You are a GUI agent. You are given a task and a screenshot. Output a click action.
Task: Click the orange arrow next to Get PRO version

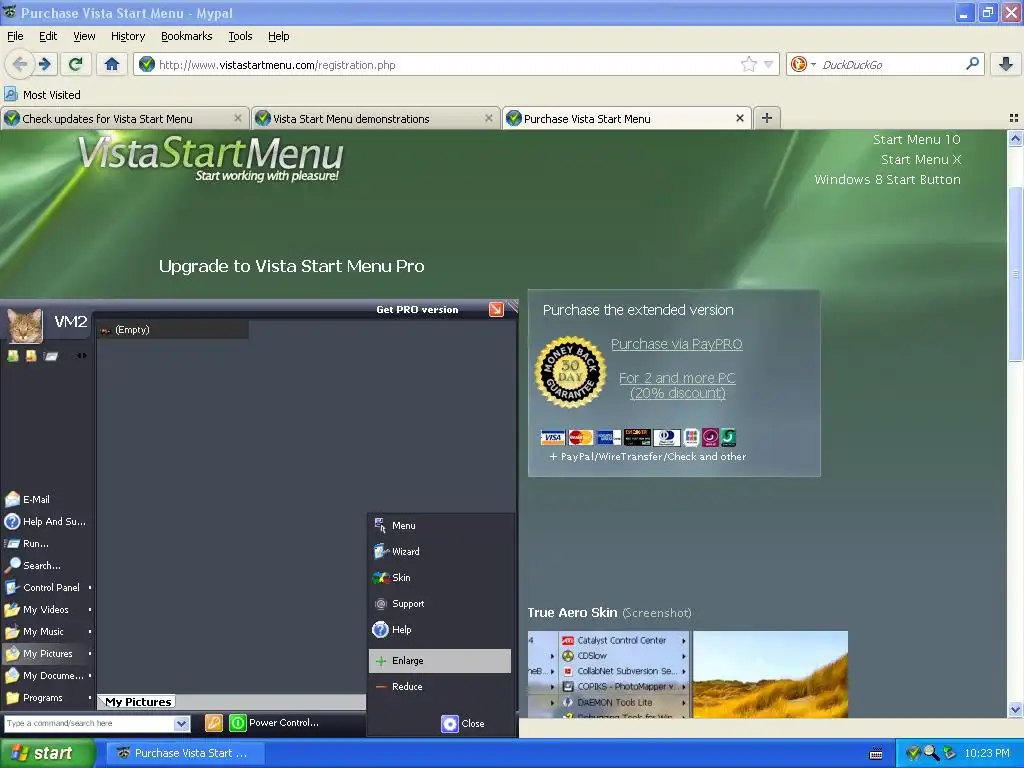click(x=496, y=309)
